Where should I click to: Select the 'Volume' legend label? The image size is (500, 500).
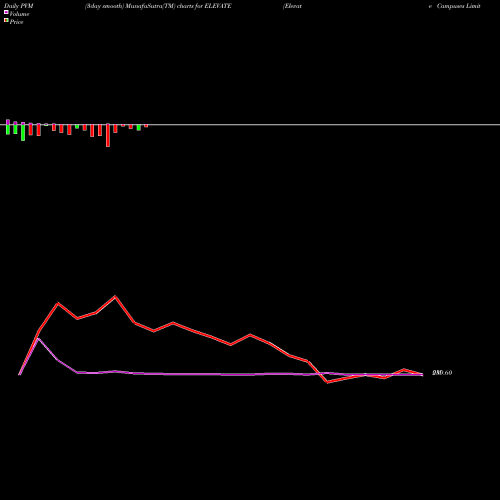click(19, 14)
